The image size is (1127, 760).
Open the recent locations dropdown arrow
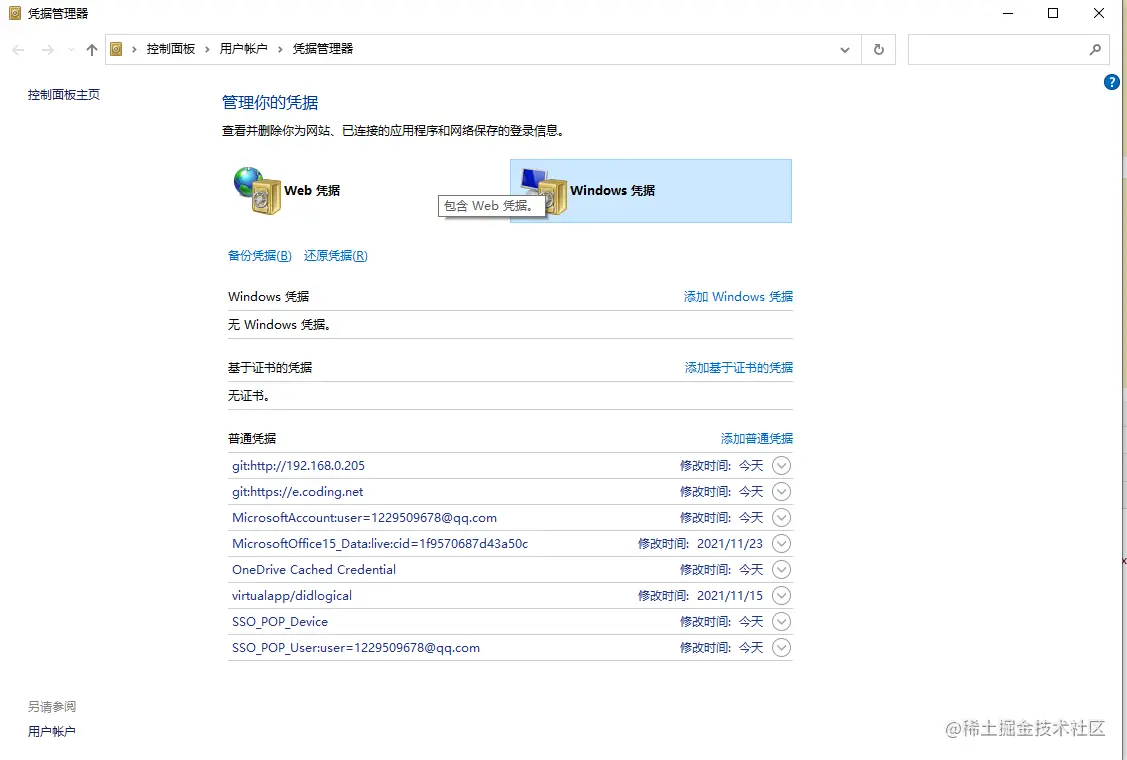(70, 50)
